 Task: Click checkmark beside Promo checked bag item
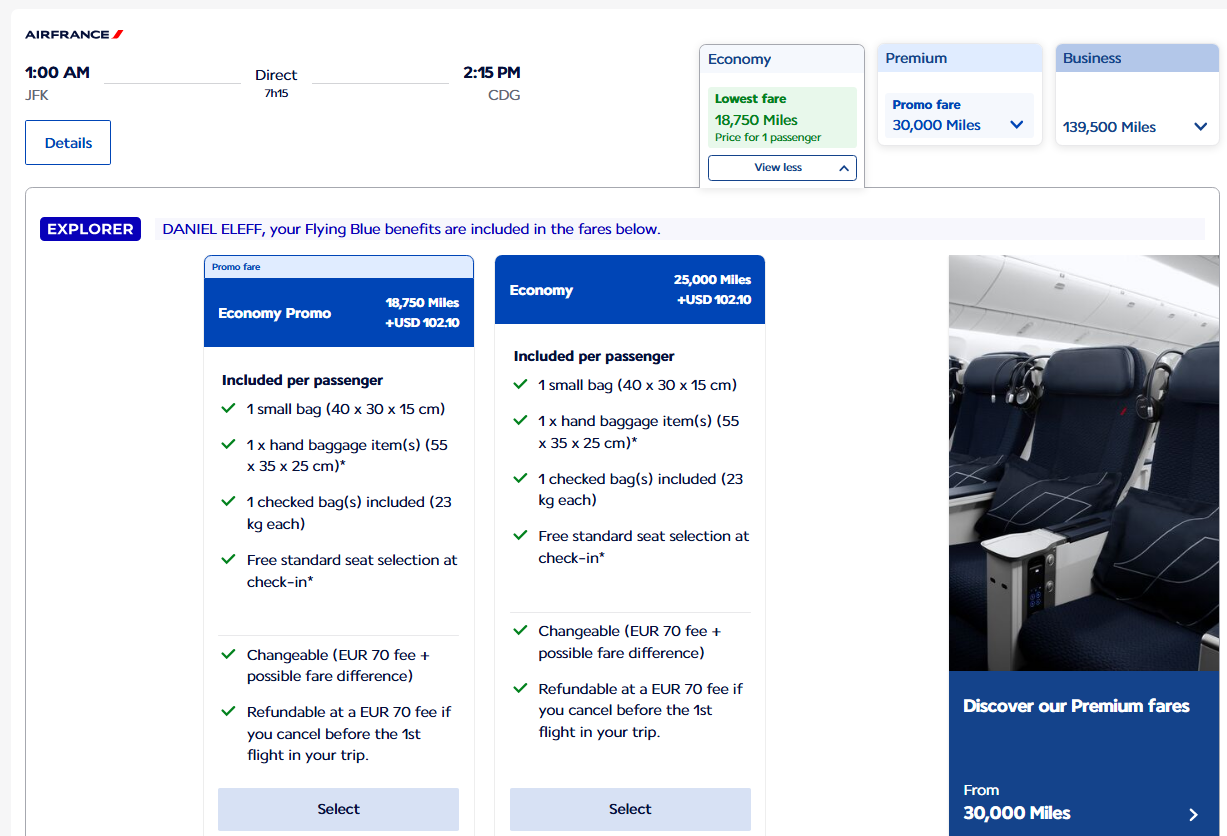pyautogui.click(x=229, y=501)
